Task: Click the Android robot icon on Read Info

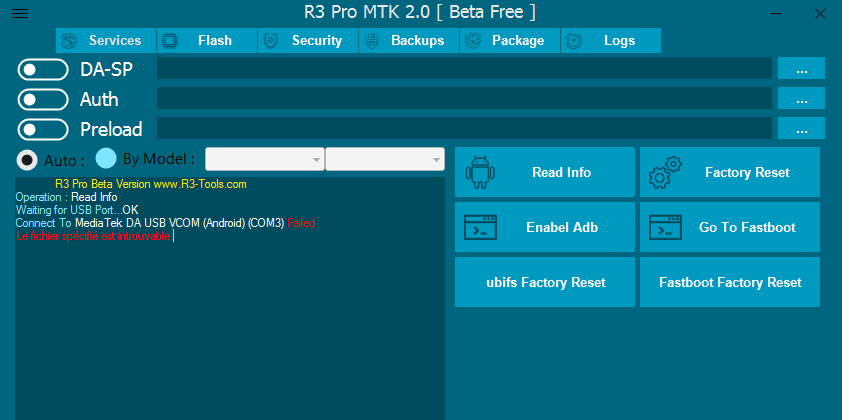Action: coord(480,172)
